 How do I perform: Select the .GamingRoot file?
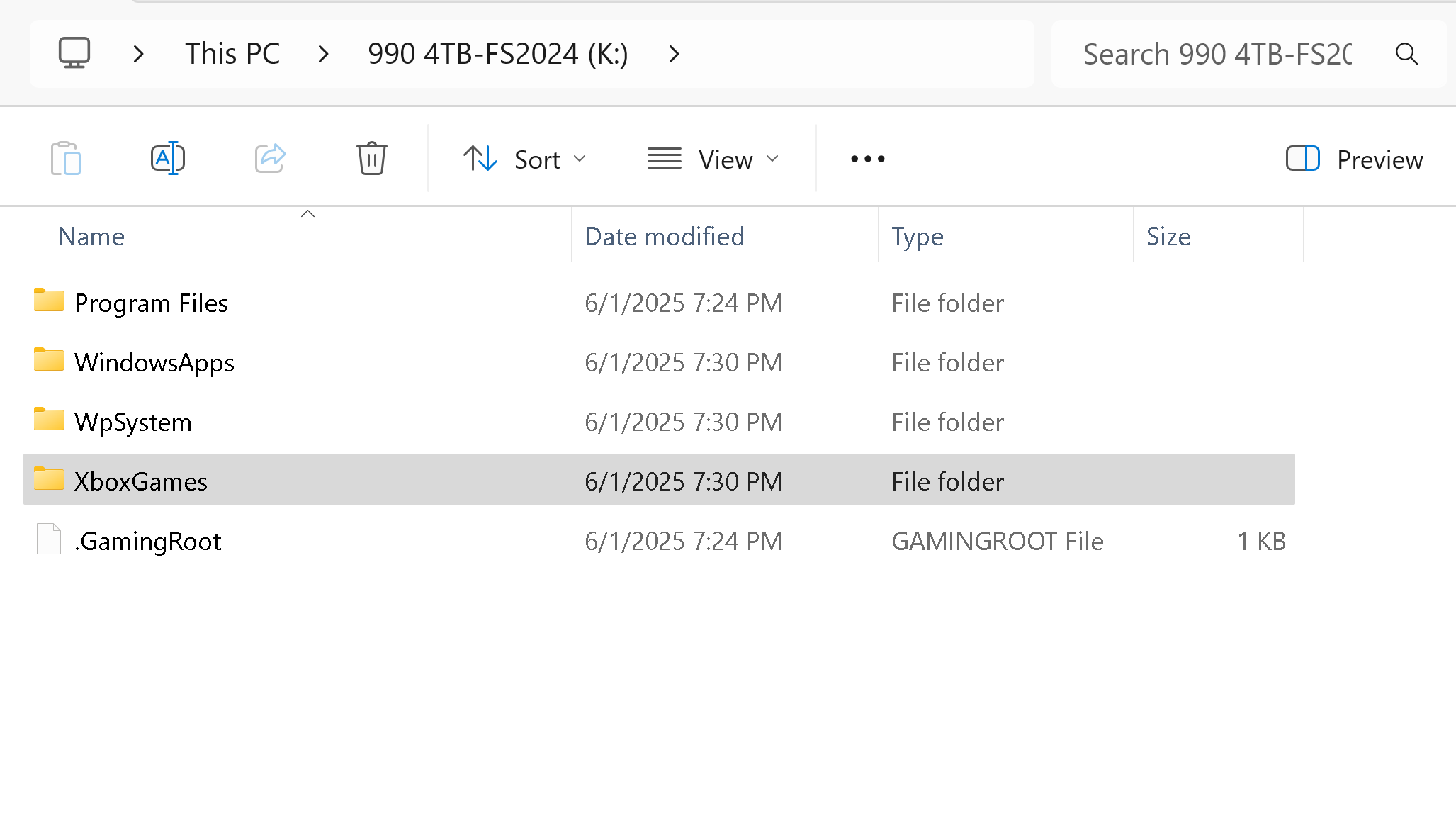pos(148,540)
